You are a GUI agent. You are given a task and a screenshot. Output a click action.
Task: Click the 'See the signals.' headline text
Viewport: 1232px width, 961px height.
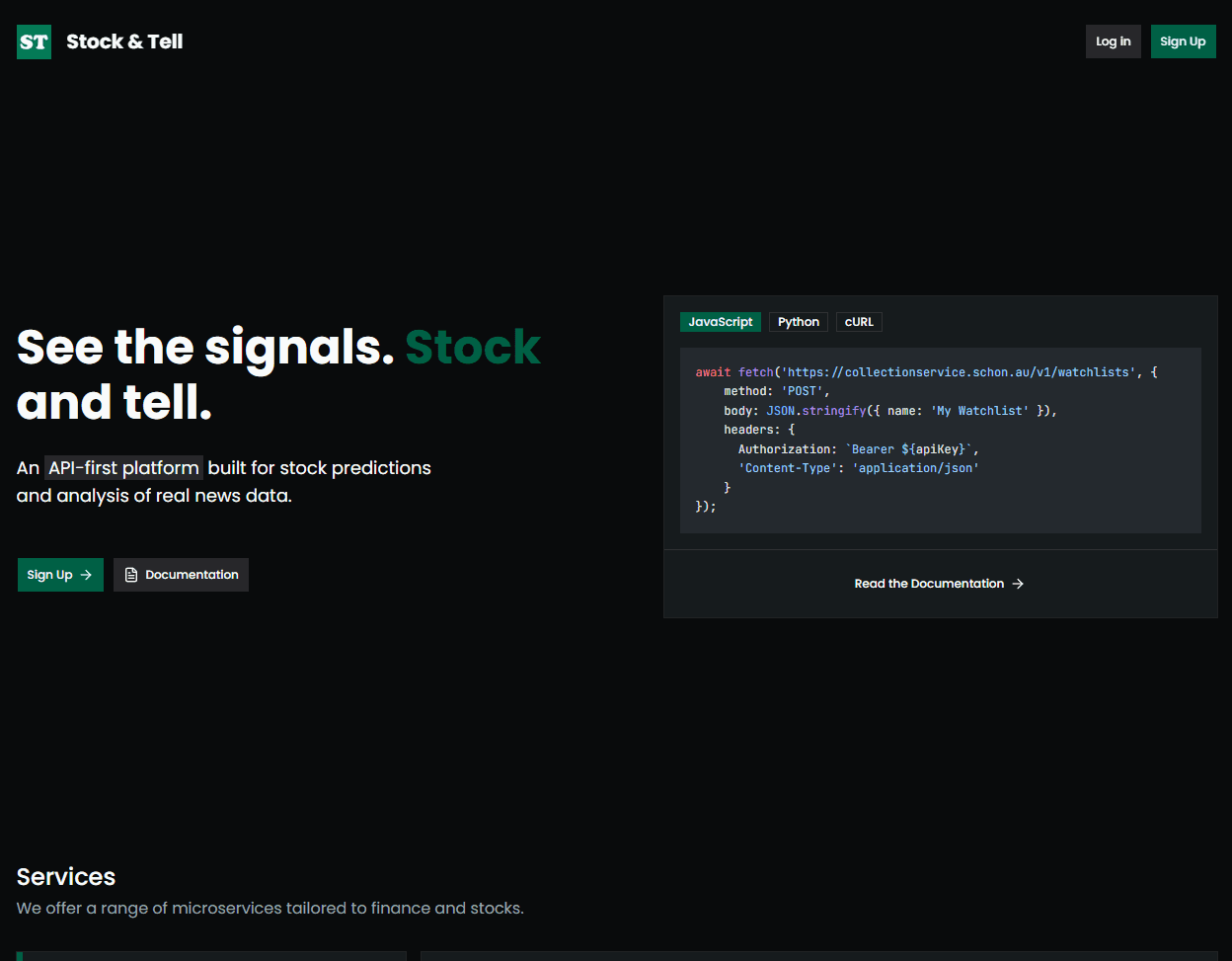pos(205,347)
